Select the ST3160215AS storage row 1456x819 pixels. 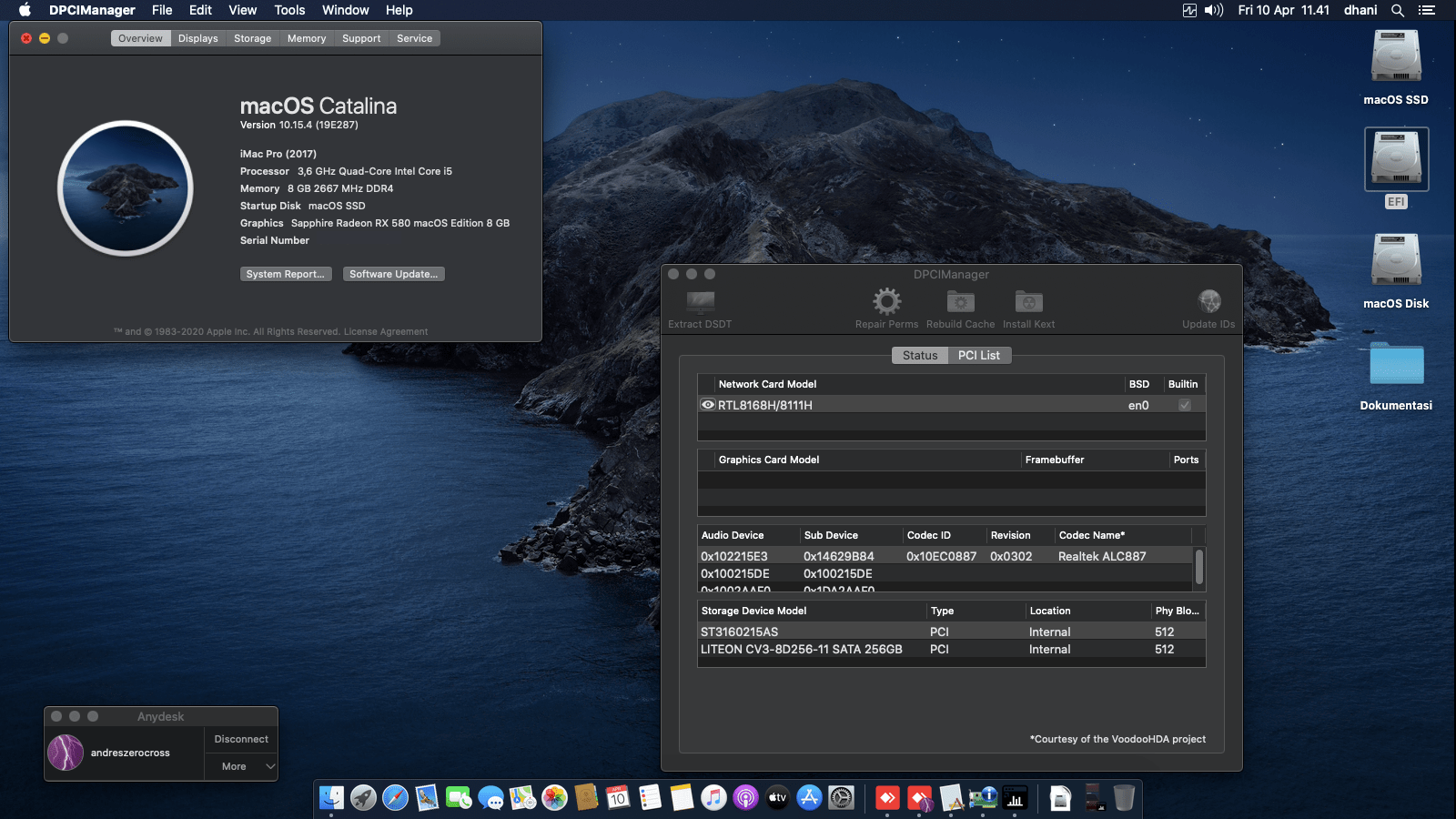[951, 632]
